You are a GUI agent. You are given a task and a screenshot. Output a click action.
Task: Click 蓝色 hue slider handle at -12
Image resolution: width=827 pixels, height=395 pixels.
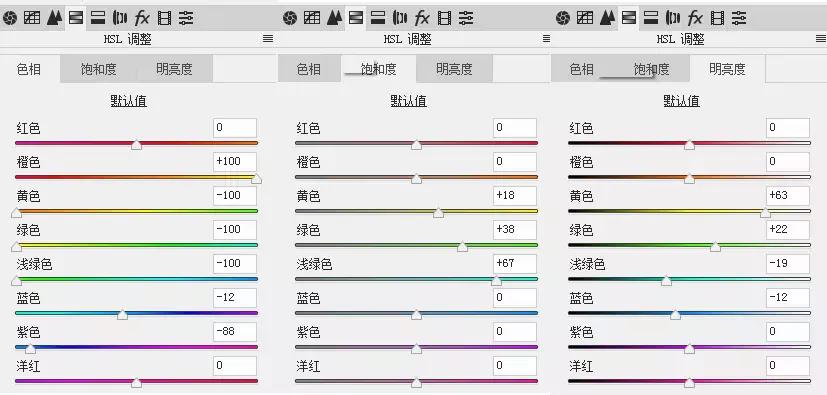click(x=122, y=315)
